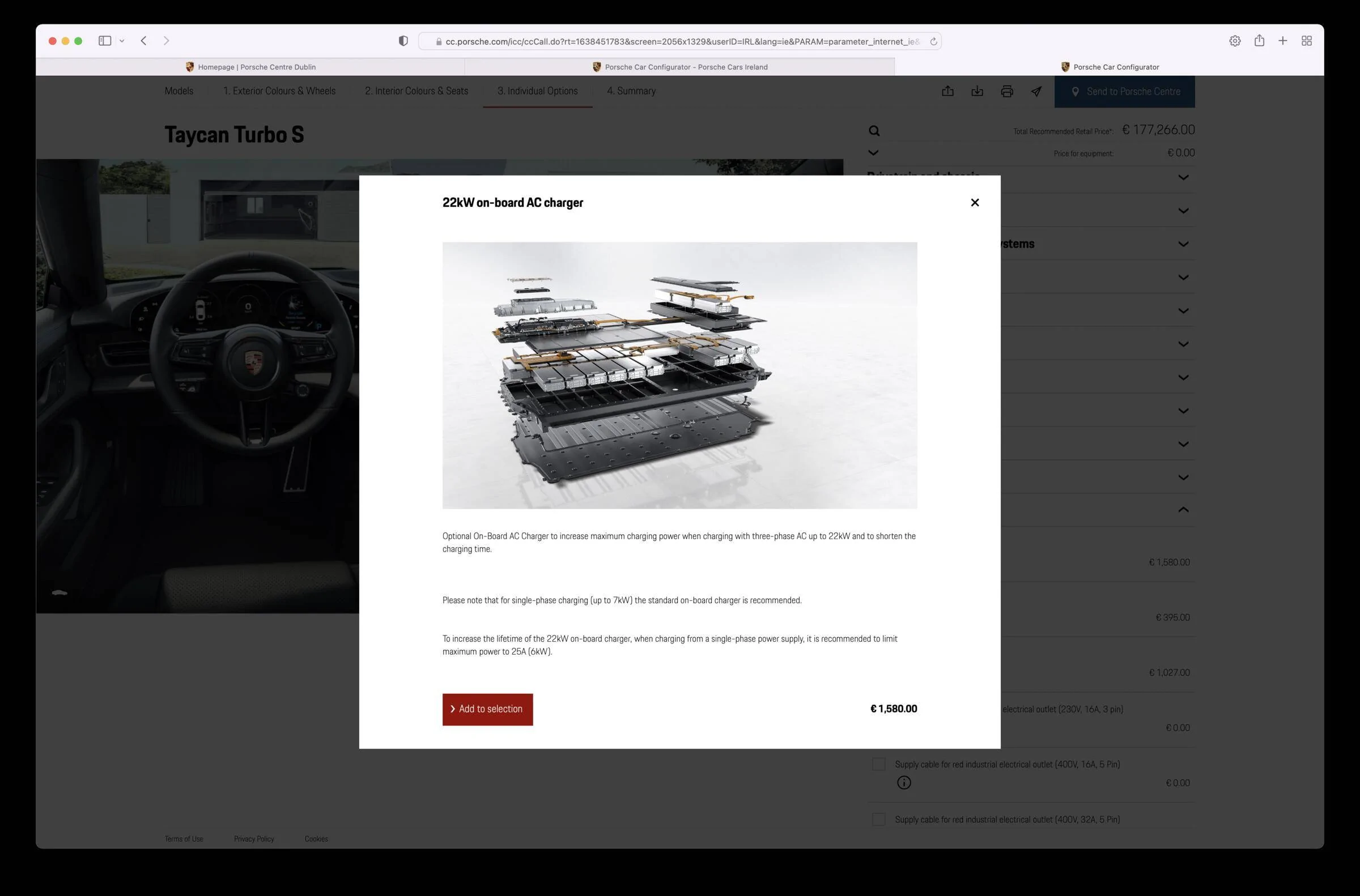Viewport: 1360px width, 896px height.
Task: Click the € 1,580.00 price in dialog
Action: point(894,709)
